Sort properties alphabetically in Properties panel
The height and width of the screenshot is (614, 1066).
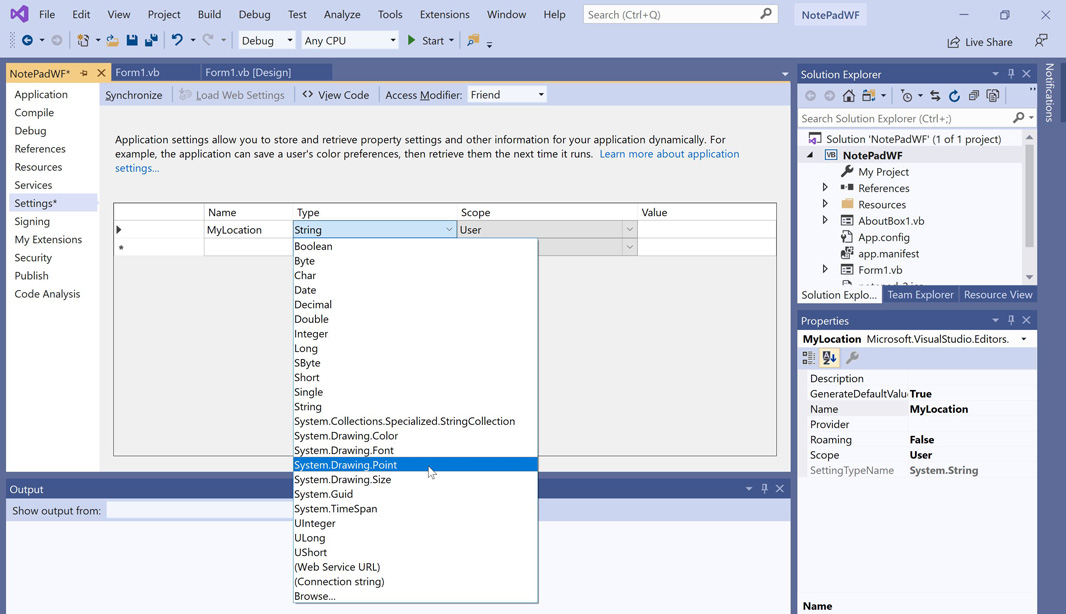coord(829,358)
